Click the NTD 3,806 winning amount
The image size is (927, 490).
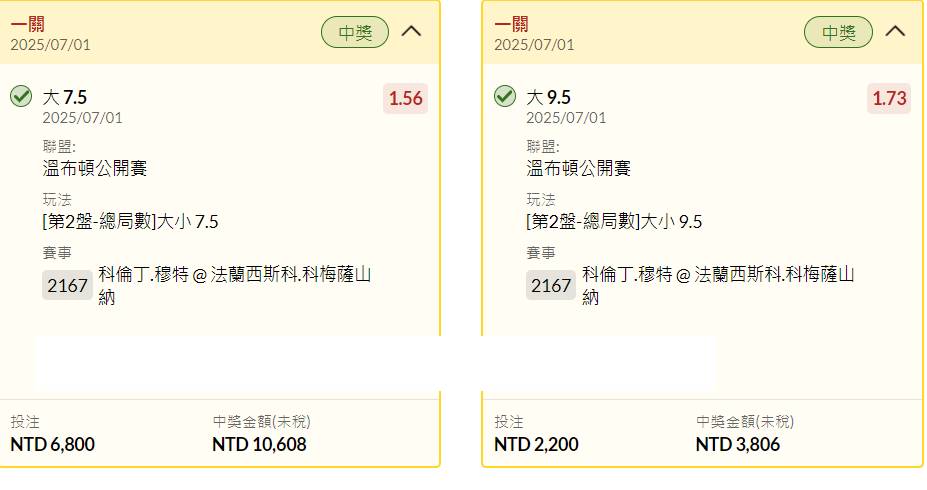click(738, 444)
